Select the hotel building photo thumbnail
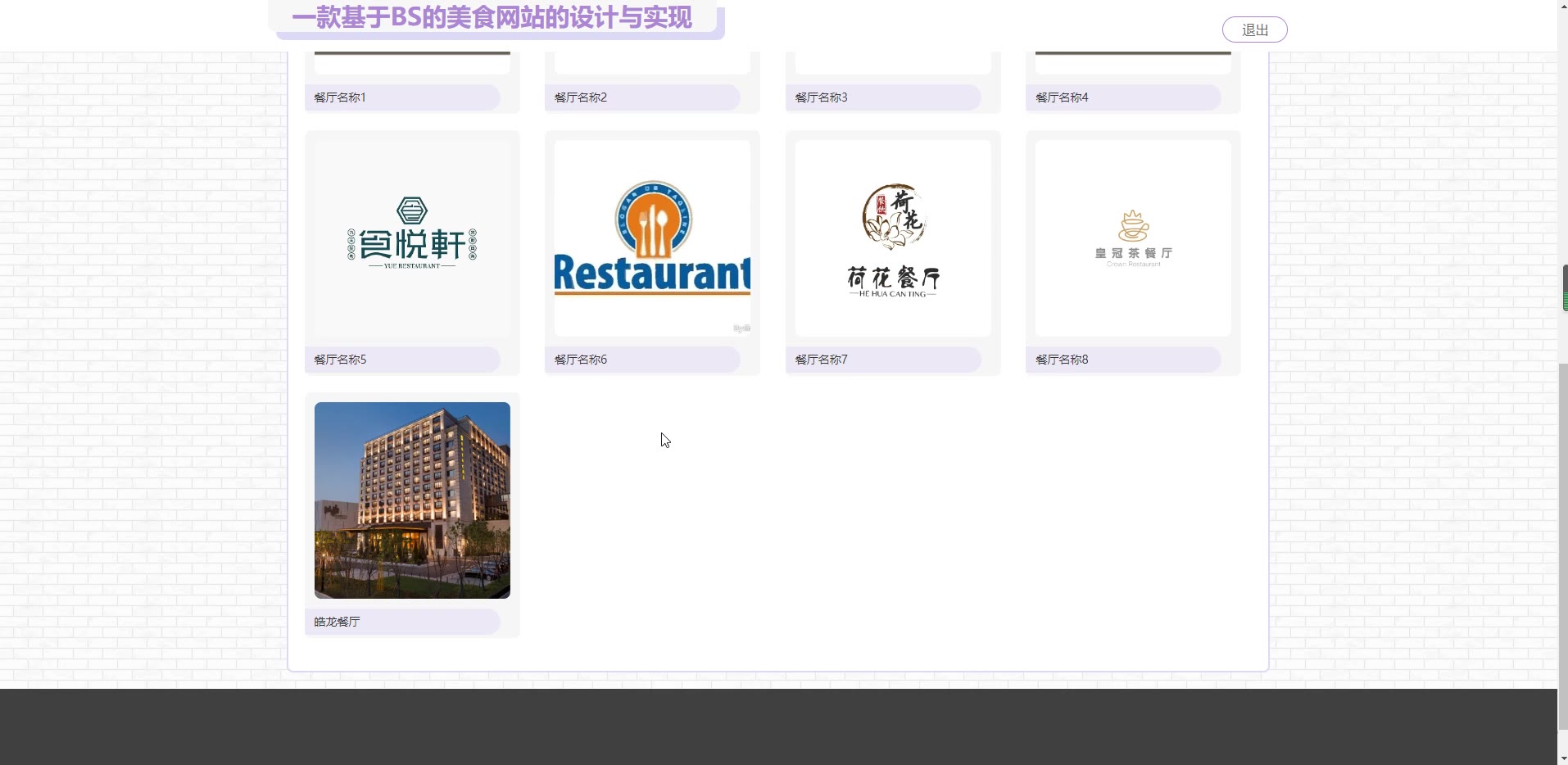1568x765 pixels. pos(412,500)
